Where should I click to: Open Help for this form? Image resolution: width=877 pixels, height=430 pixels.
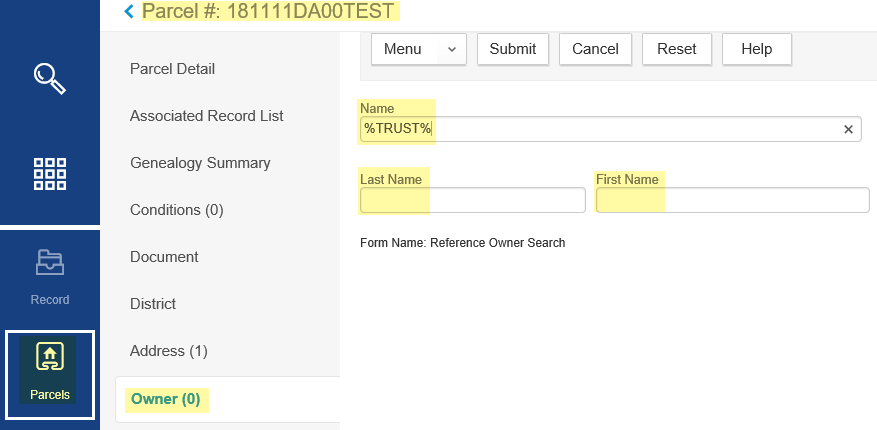coord(756,49)
